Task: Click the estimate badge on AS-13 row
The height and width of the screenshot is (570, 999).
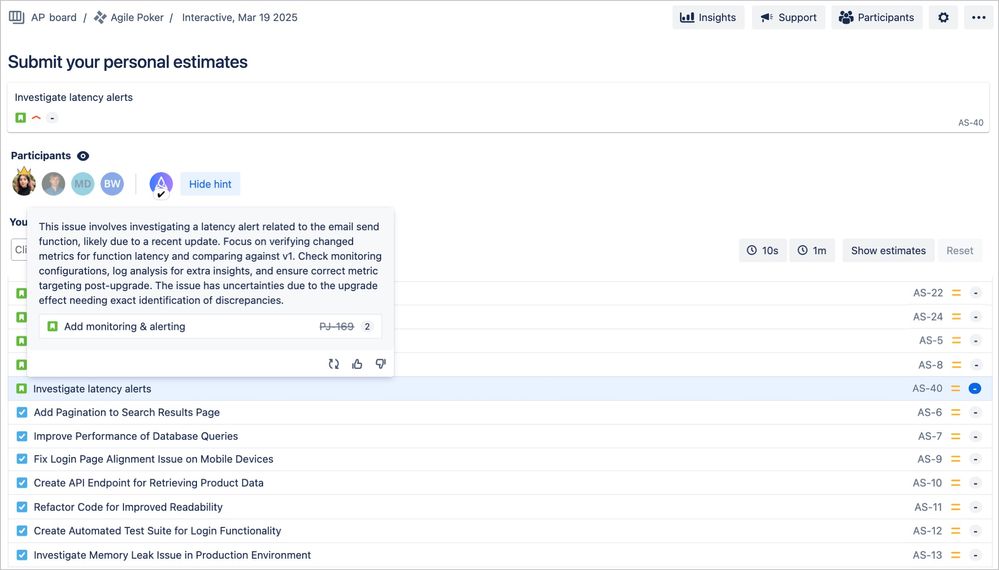Action: [975, 555]
